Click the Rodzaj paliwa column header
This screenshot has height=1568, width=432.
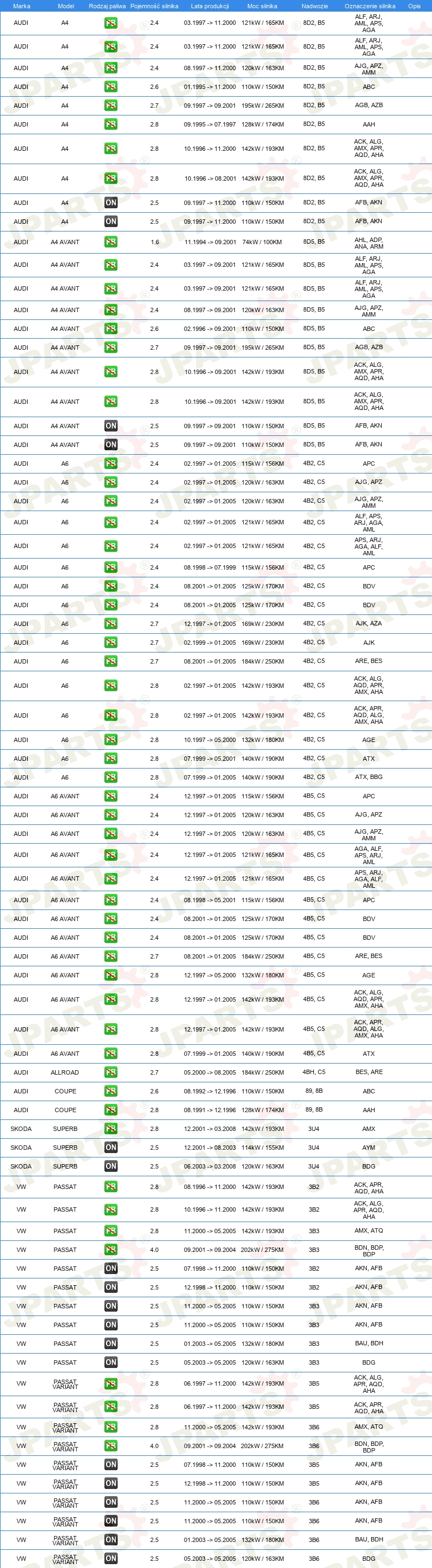coord(107,6)
